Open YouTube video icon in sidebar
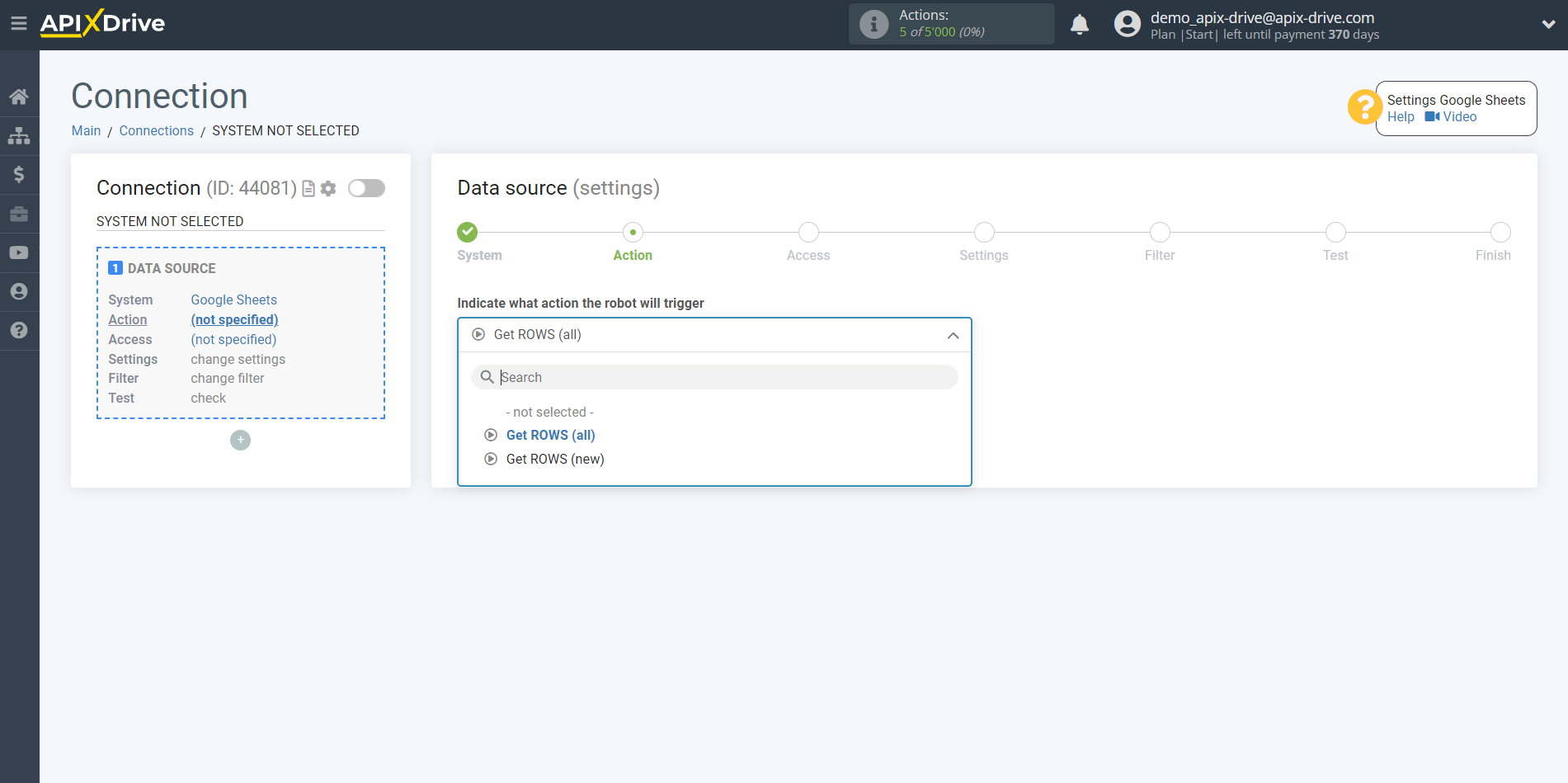This screenshot has width=1568, height=783. click(x=19, y=252)
